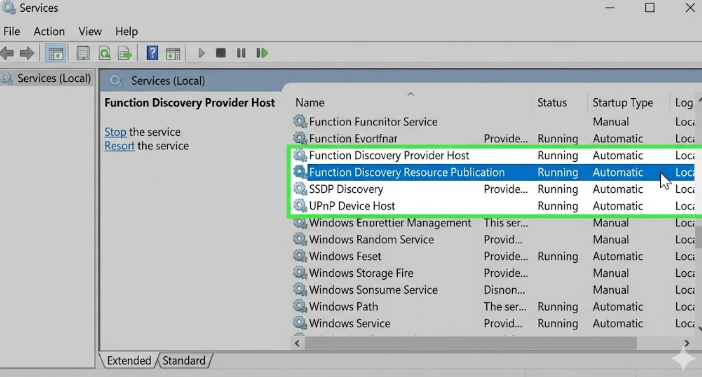Click the horizontal scrollbar thumb
702x377 pixels.
click(471, 343)
